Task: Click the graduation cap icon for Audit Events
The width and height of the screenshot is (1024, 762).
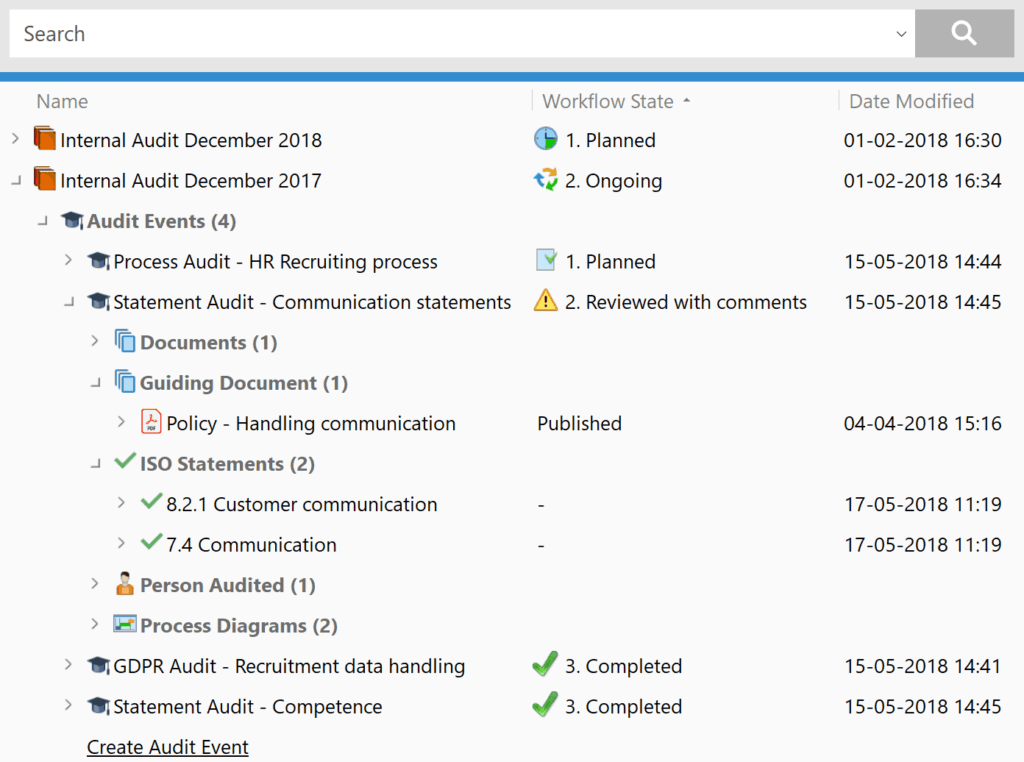Action: pos(71,221)
